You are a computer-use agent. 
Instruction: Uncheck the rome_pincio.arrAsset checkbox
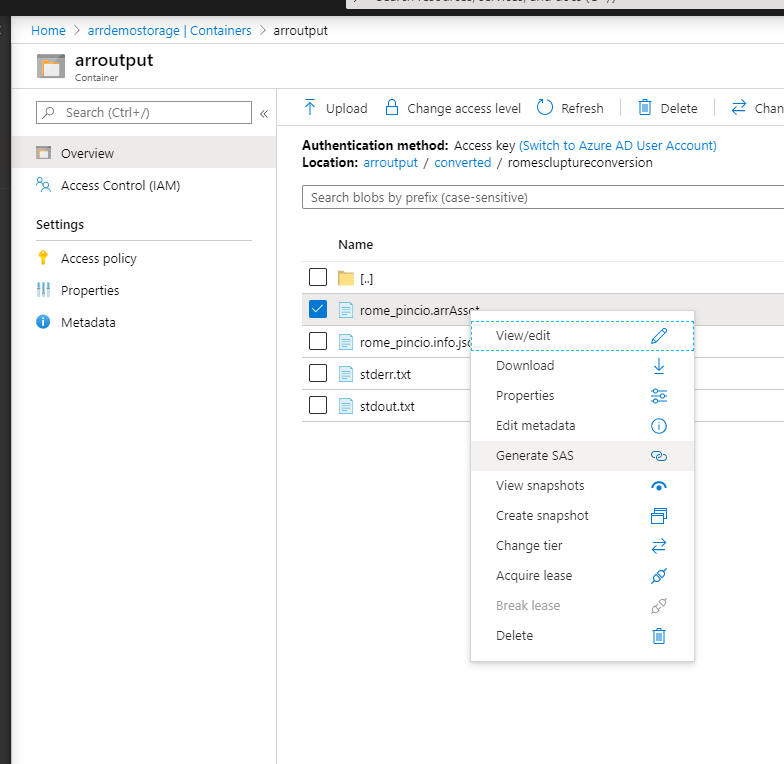pyautogui.click(x=318, y=309)
